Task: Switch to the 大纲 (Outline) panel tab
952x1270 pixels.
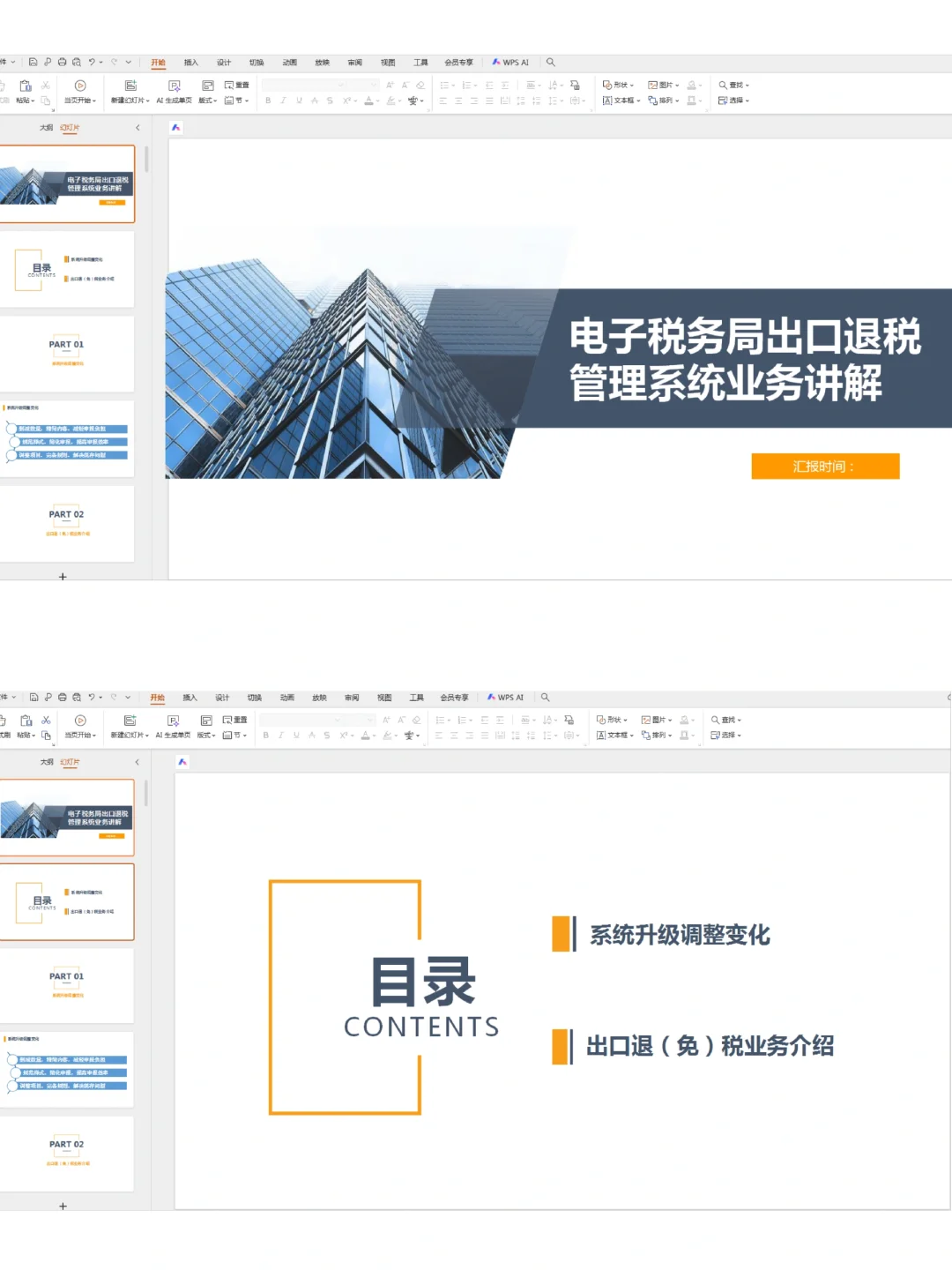Action: click(x=44, y=127)
